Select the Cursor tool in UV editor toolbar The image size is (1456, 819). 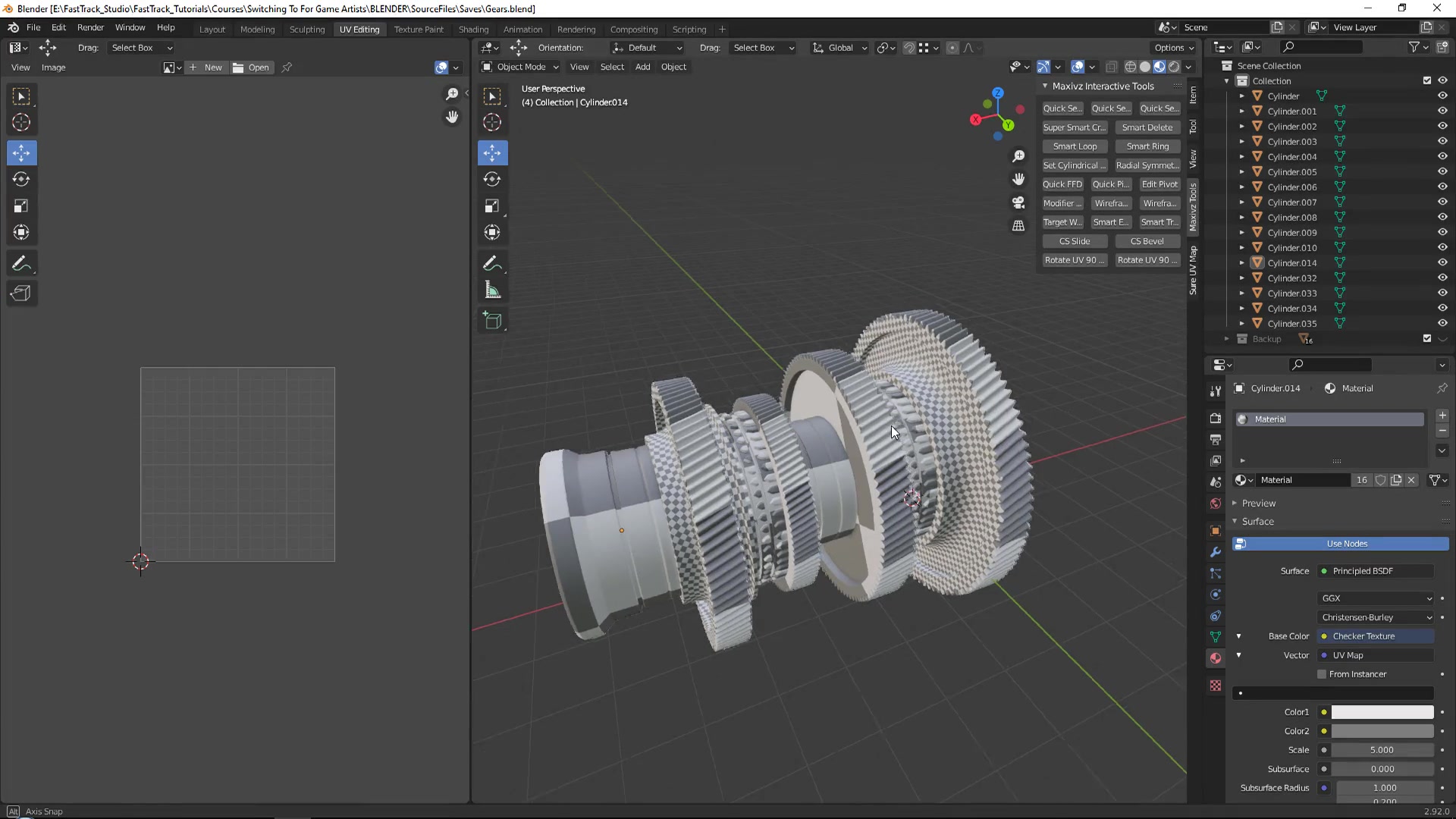(21, 123)
